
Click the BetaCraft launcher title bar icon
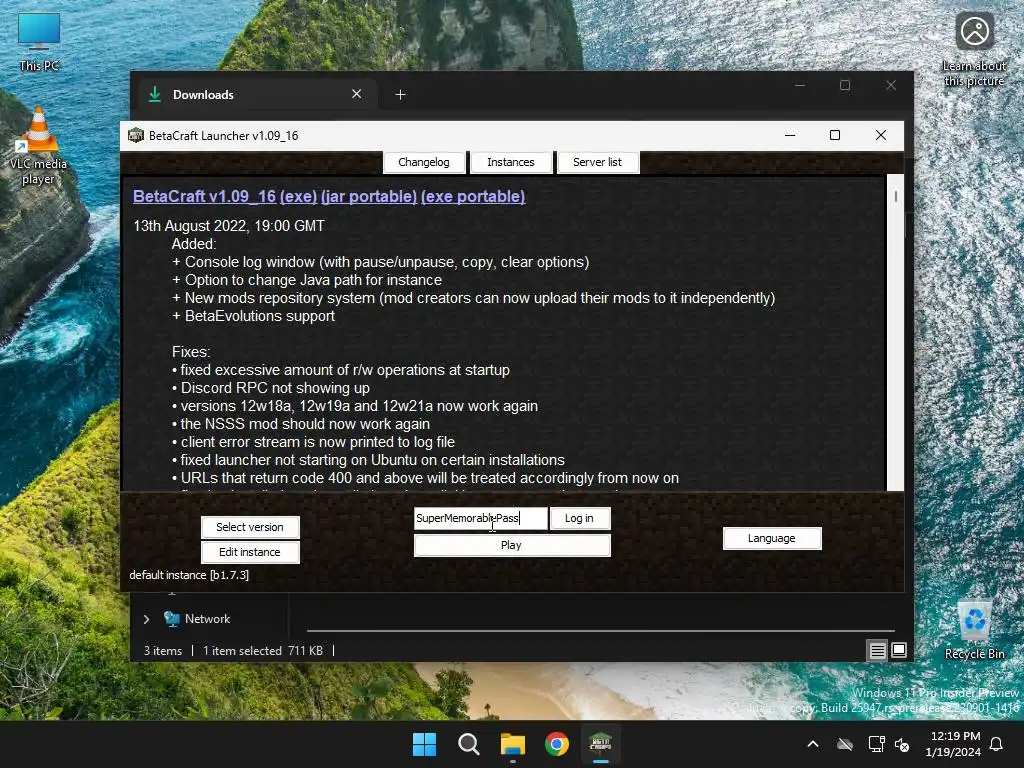click(x=136, y=135)
